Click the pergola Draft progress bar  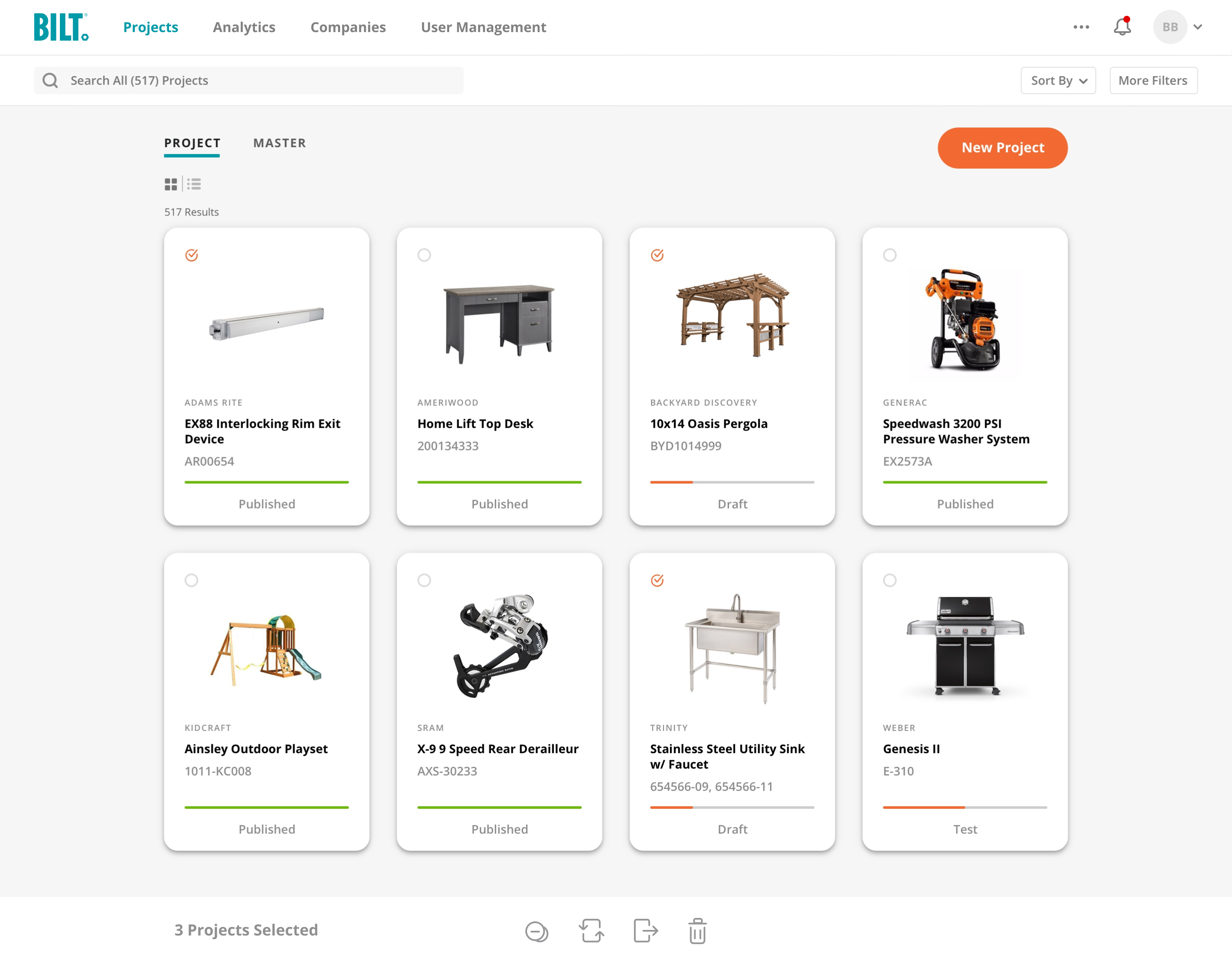pyautogui.click(x=732, y=482)
